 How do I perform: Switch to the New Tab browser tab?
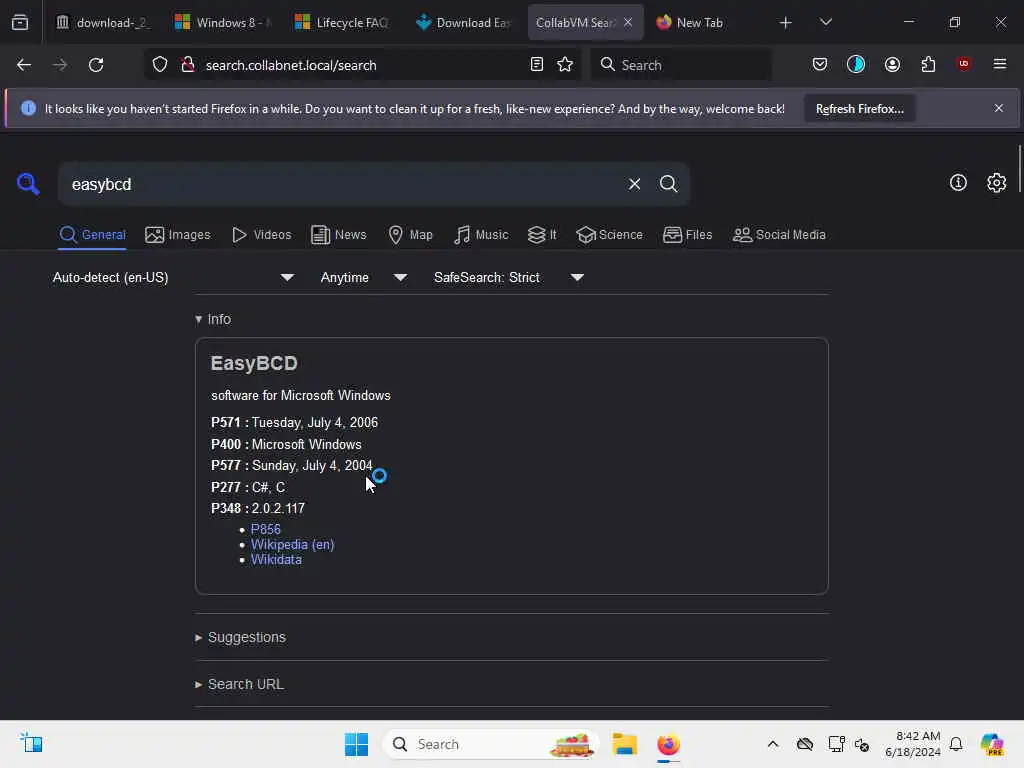pyautogui.click(x=702, y=23)
